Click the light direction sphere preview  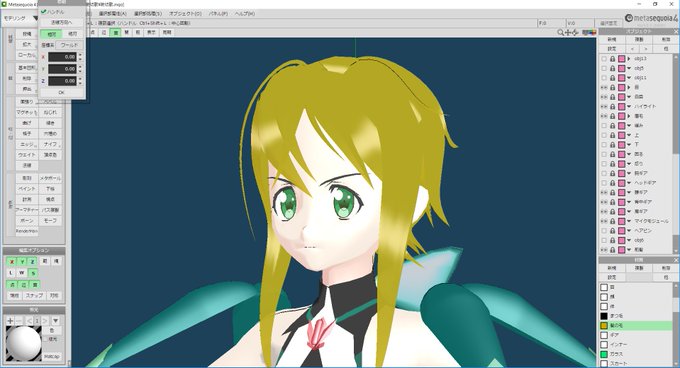click(24, 343)
